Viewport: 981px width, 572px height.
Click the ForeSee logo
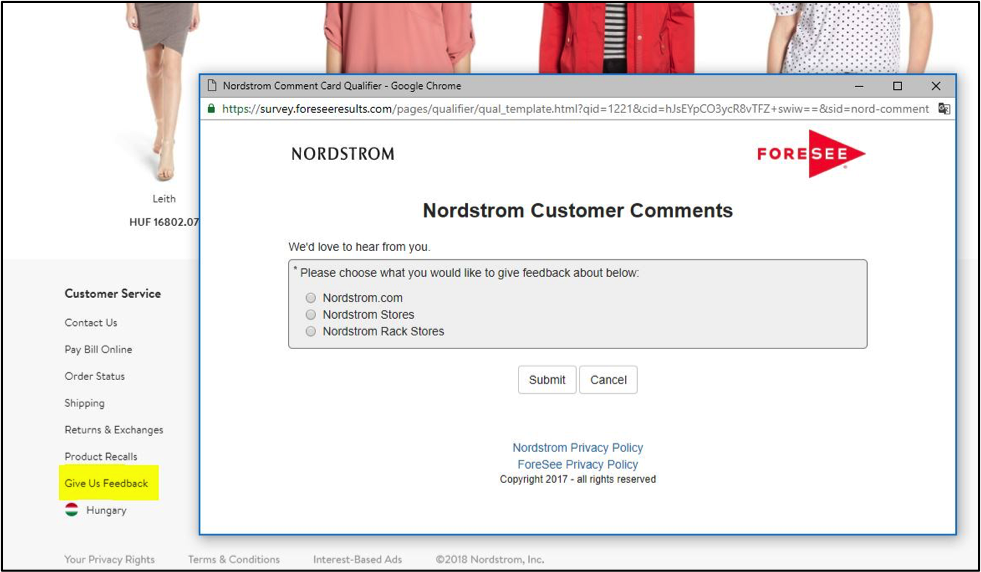point(811,154)
